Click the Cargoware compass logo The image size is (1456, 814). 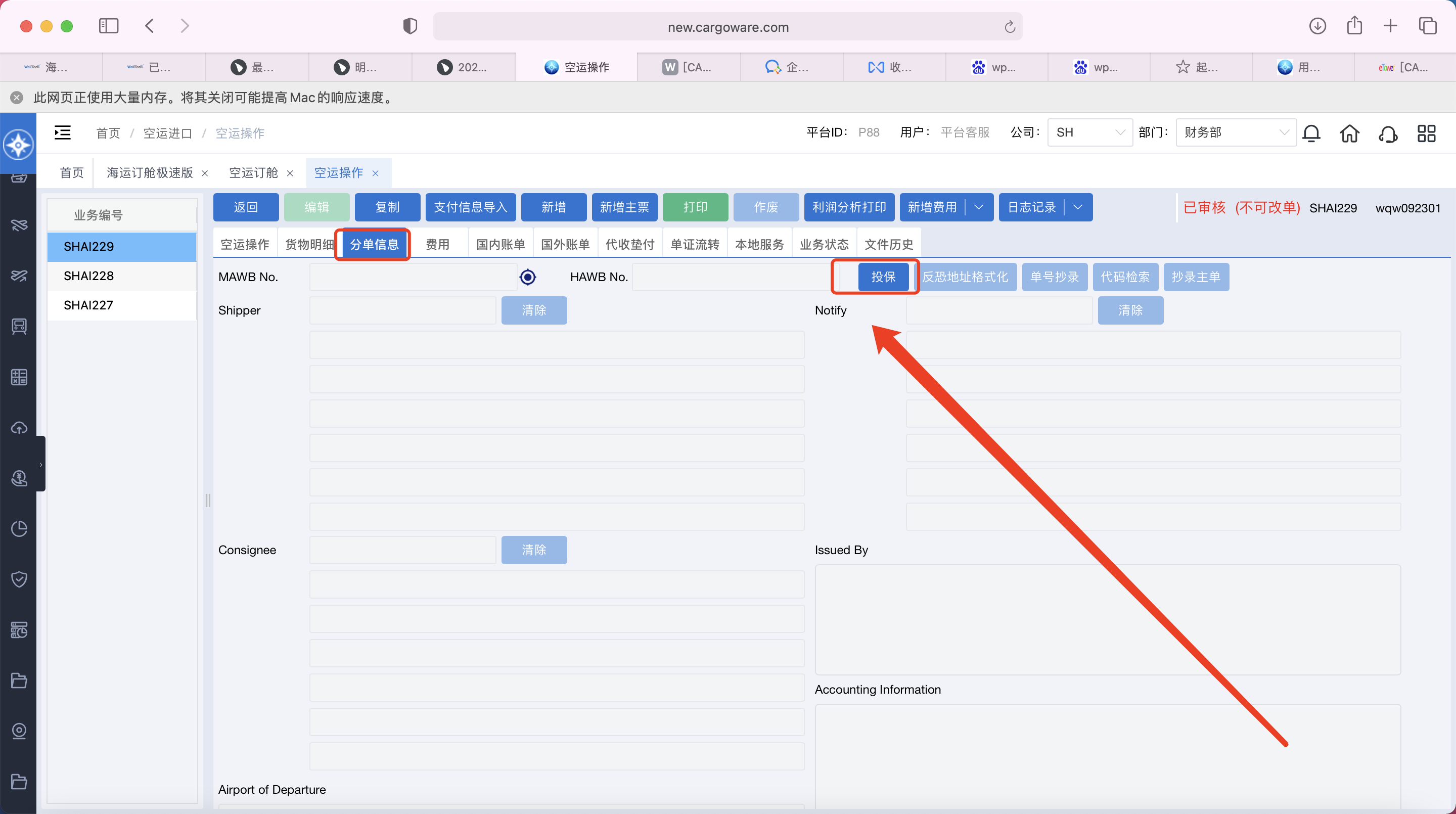click(18, 145)
